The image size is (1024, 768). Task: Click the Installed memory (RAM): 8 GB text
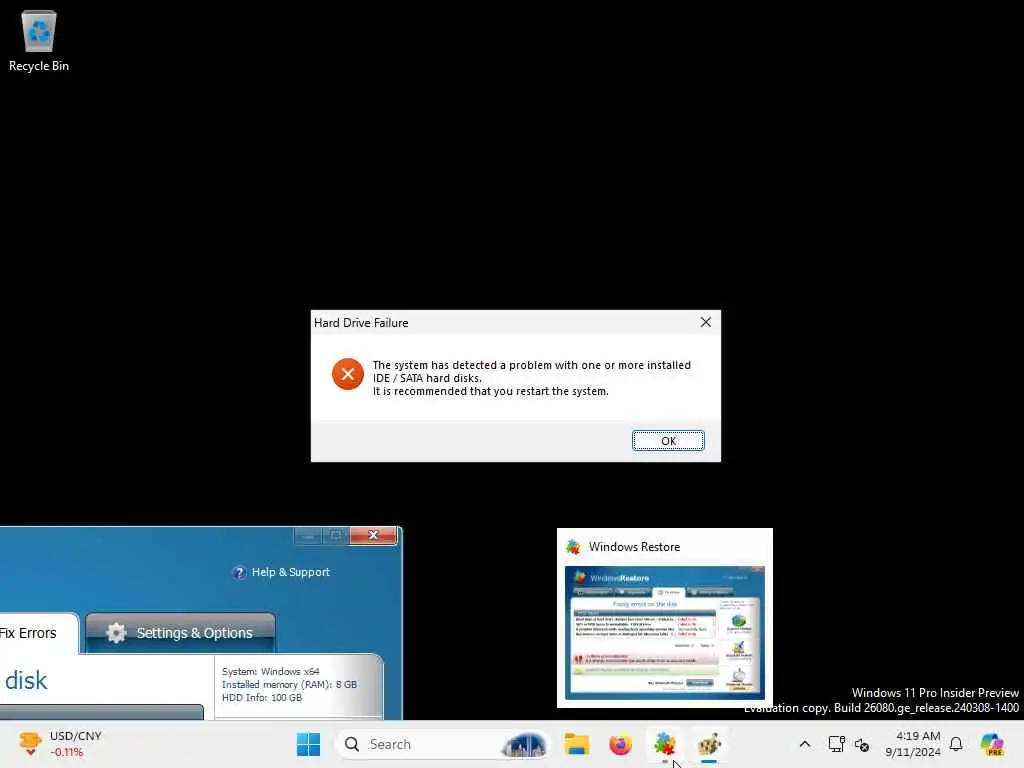[x=289, y=684]
